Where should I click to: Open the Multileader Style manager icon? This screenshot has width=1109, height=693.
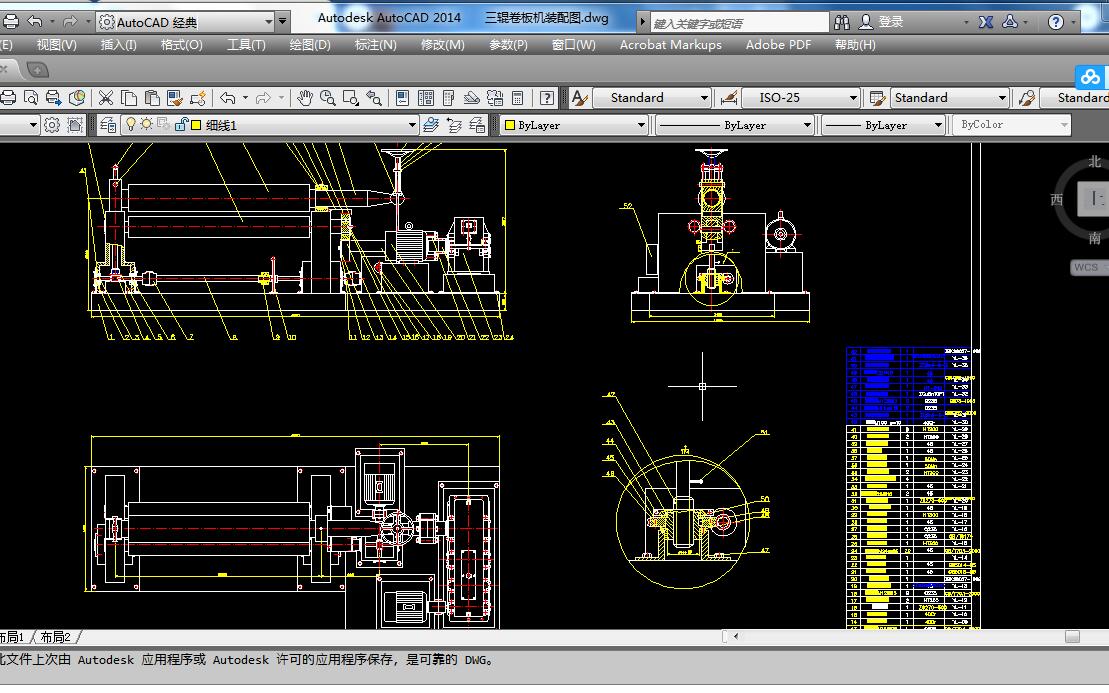point(1027,98)
